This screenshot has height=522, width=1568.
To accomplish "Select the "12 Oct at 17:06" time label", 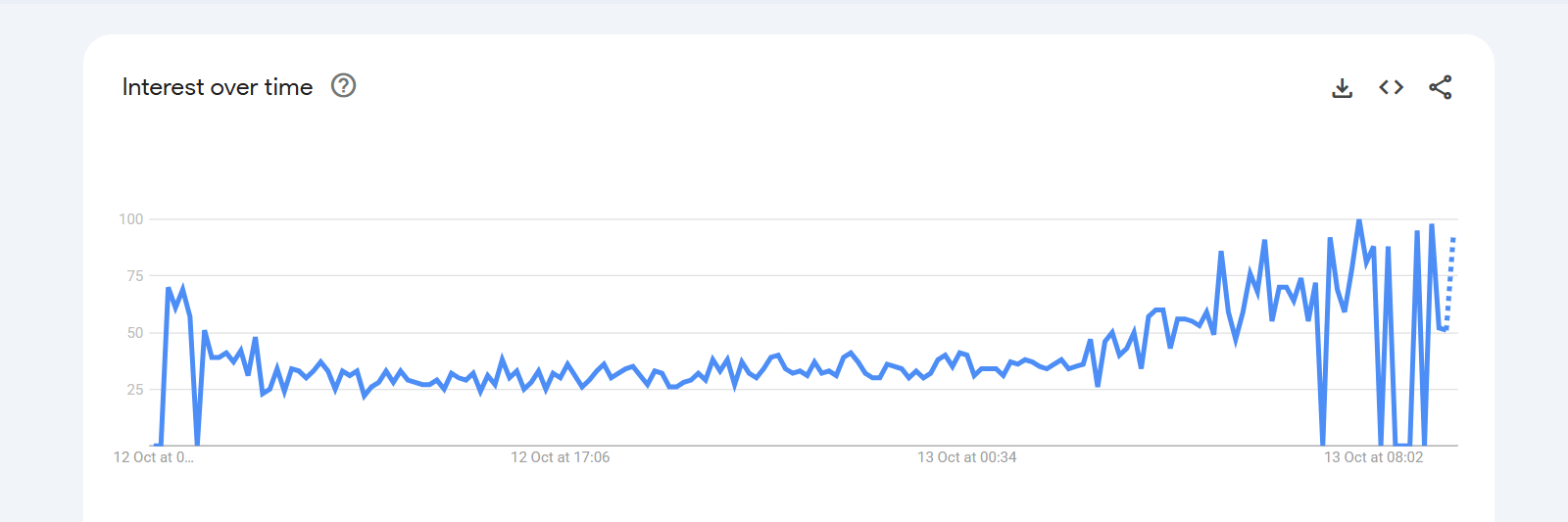I will click(x=560, y=457).
